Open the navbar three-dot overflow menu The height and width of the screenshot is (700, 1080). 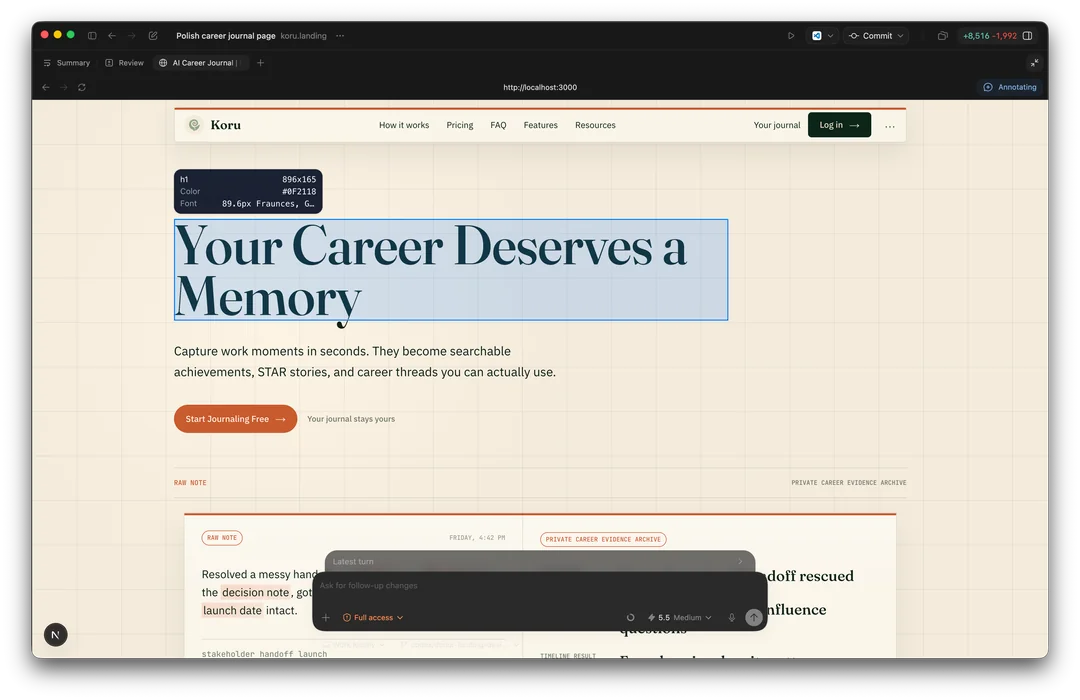890,126
